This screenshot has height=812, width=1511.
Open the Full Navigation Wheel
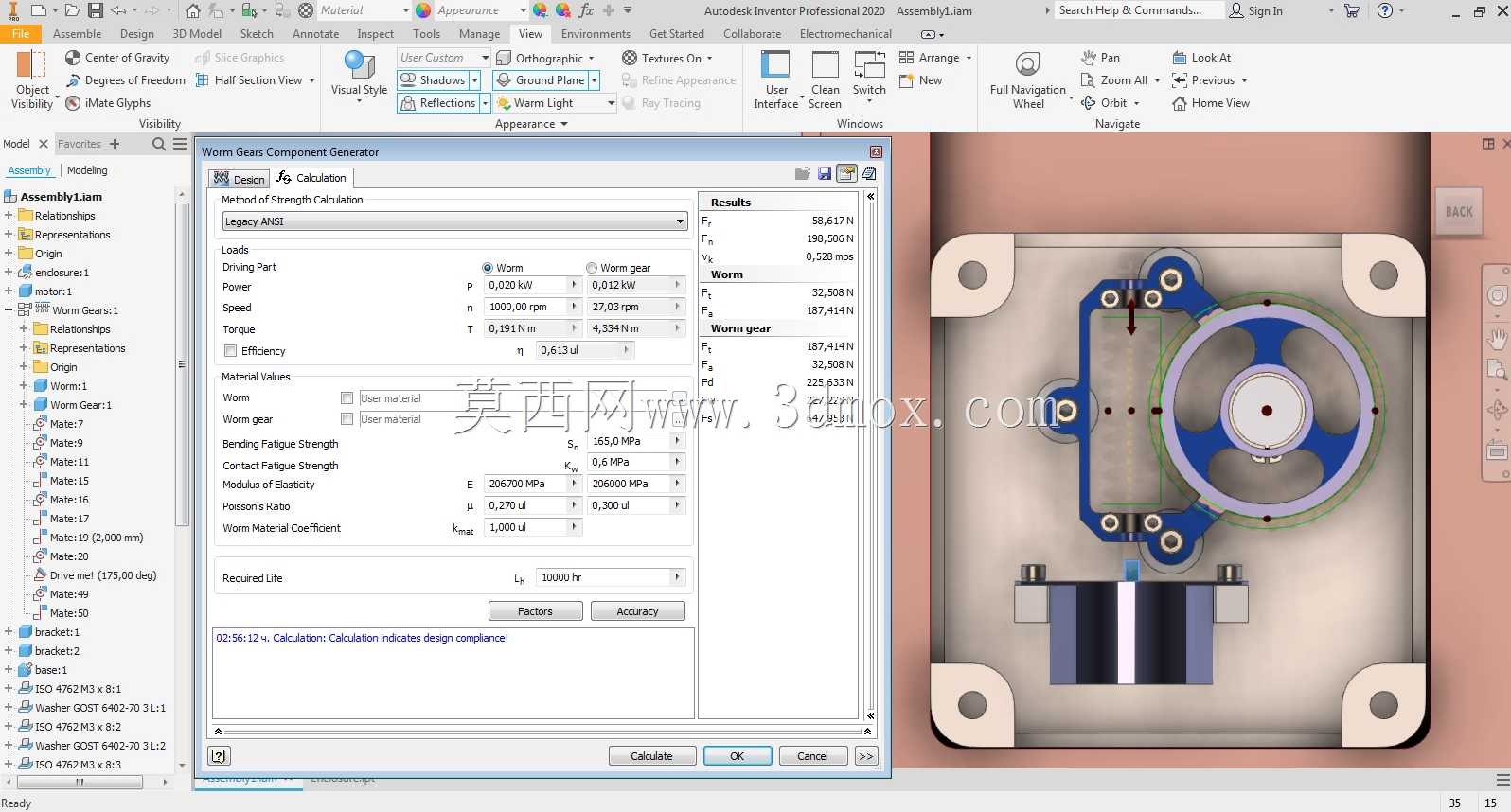point(1028,80)
